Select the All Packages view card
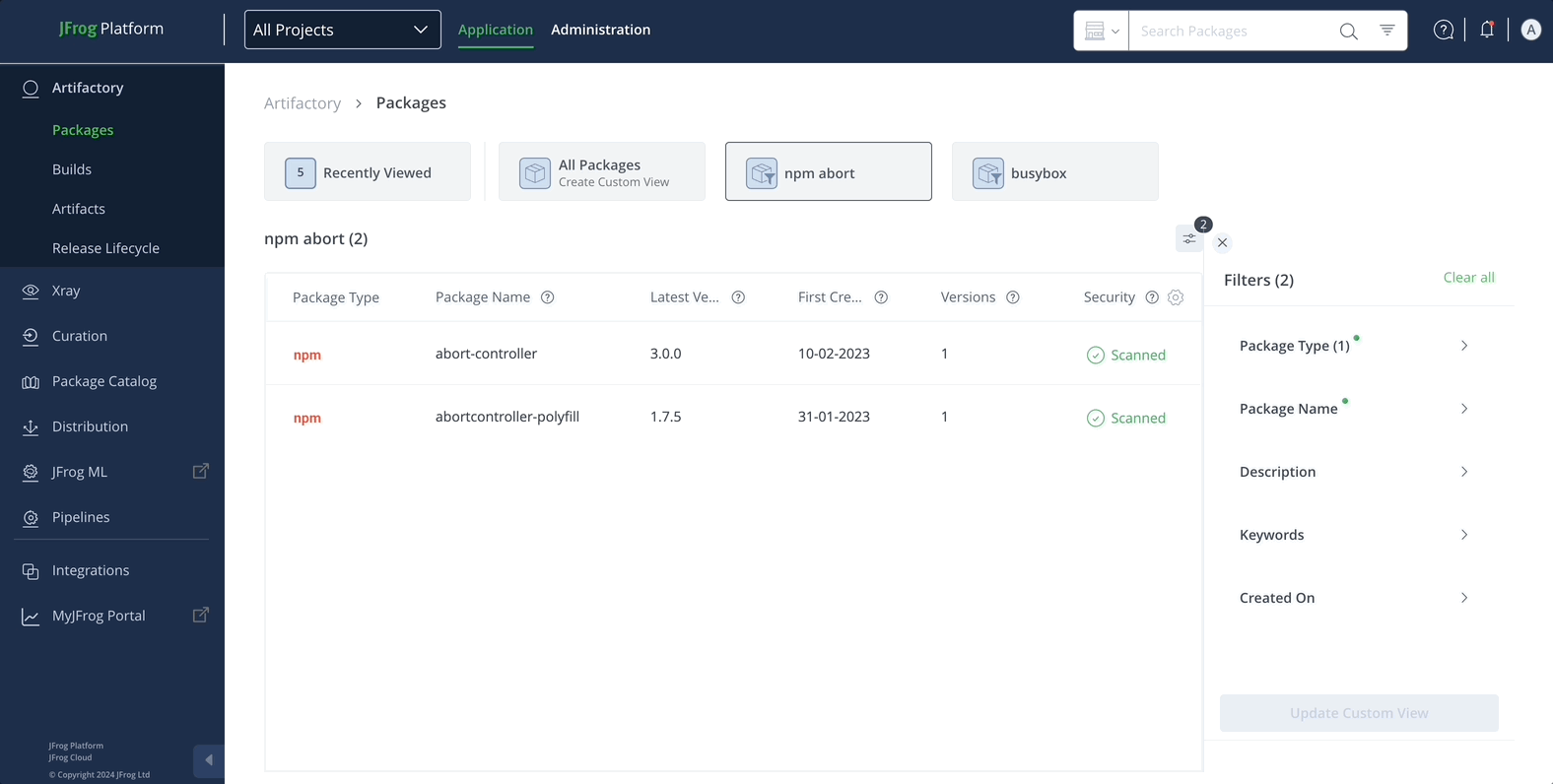Viewport: 1553px width, 784px height. 602,171
